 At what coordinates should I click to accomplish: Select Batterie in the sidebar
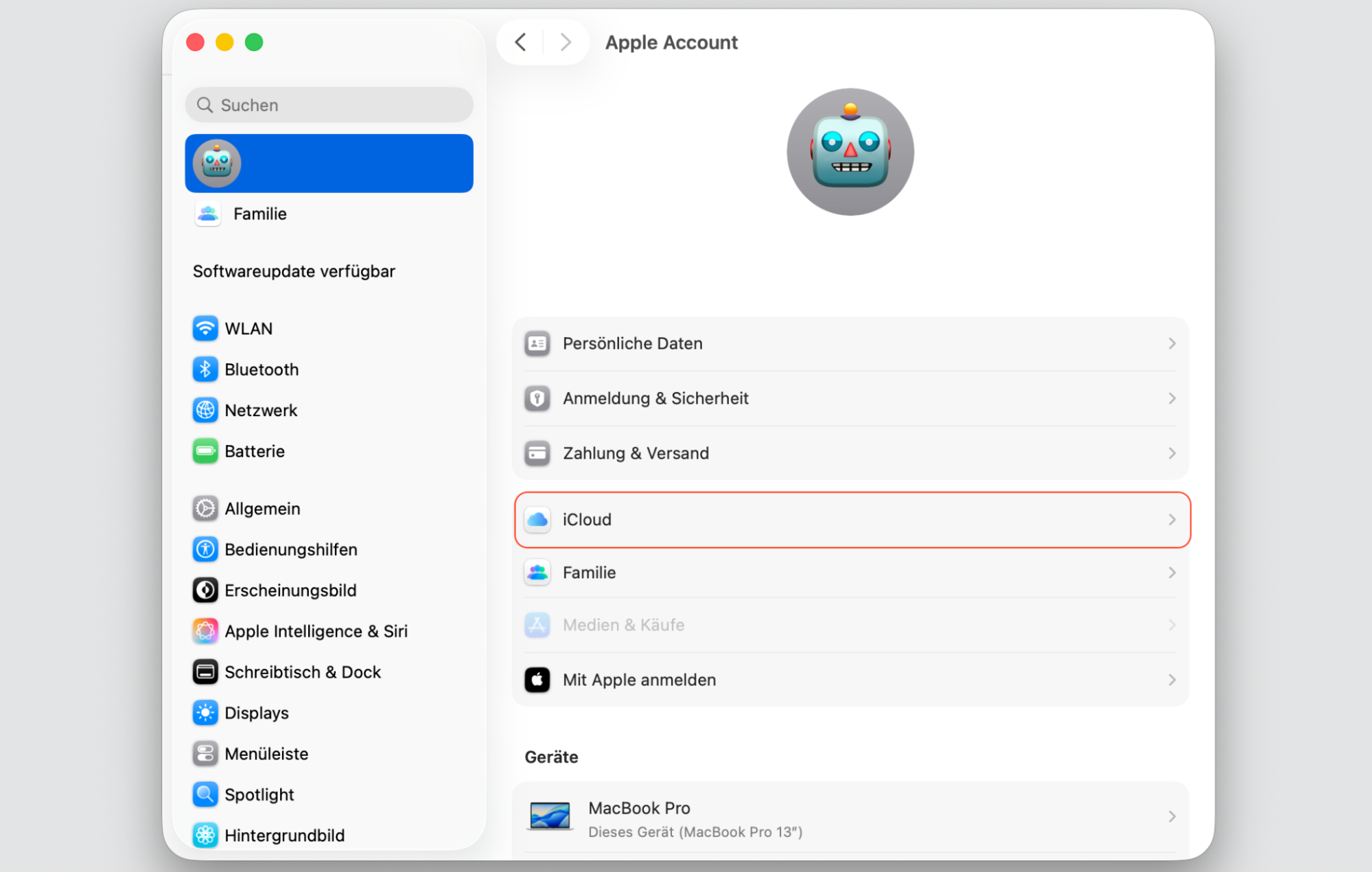329,451
